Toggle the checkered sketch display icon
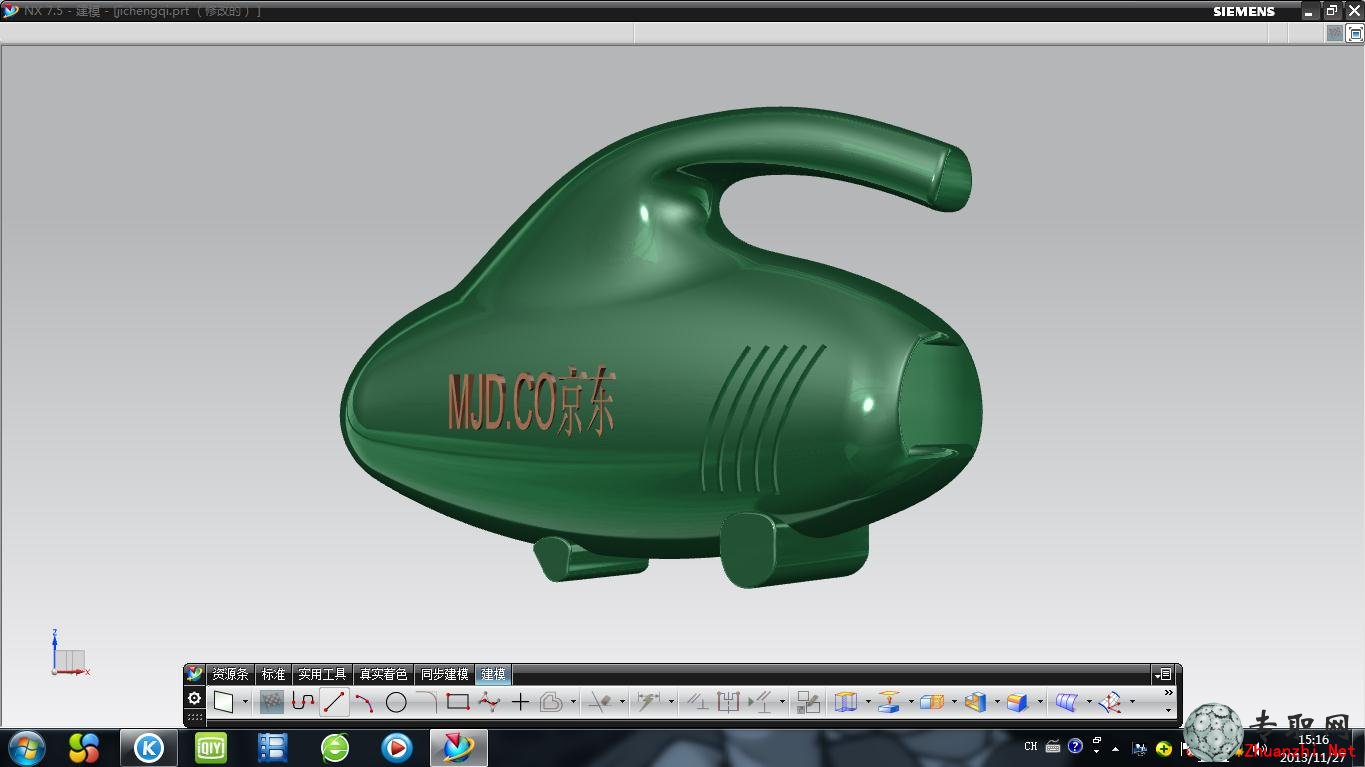Viewport: 1365px width, 767px height. (x=272, y=702)
